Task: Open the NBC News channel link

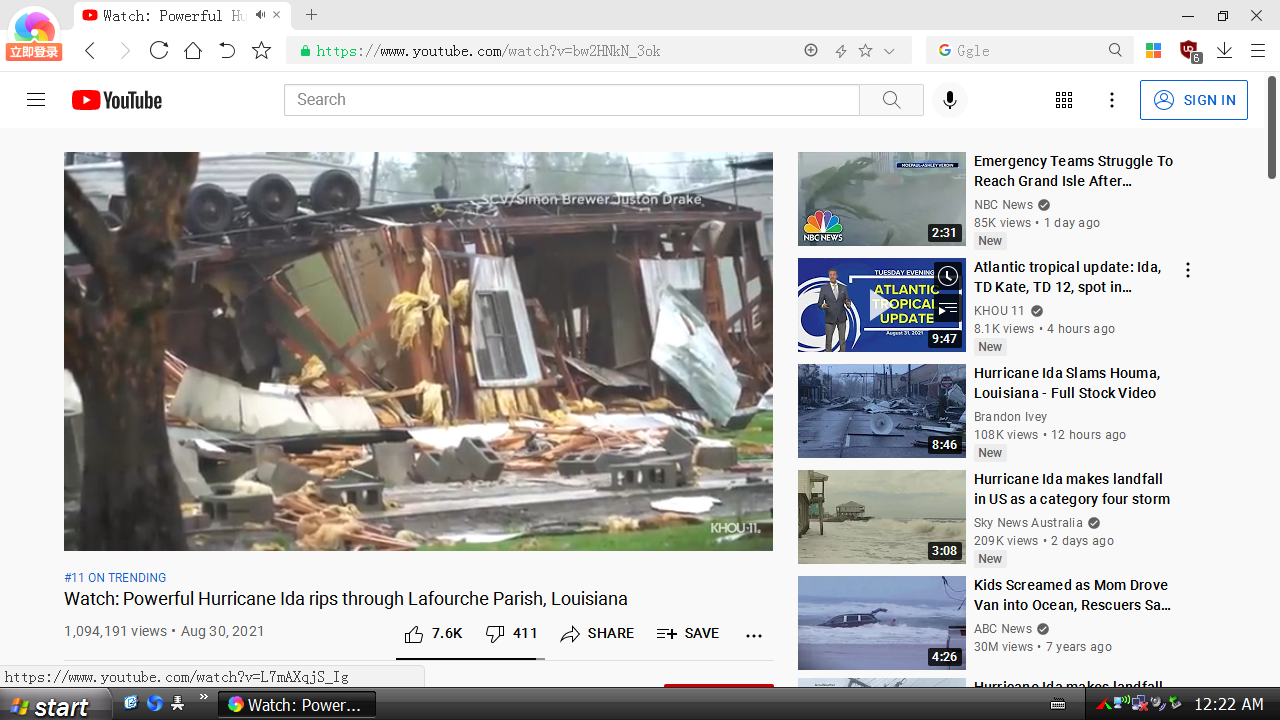Action: click(x=1003, y=204)
